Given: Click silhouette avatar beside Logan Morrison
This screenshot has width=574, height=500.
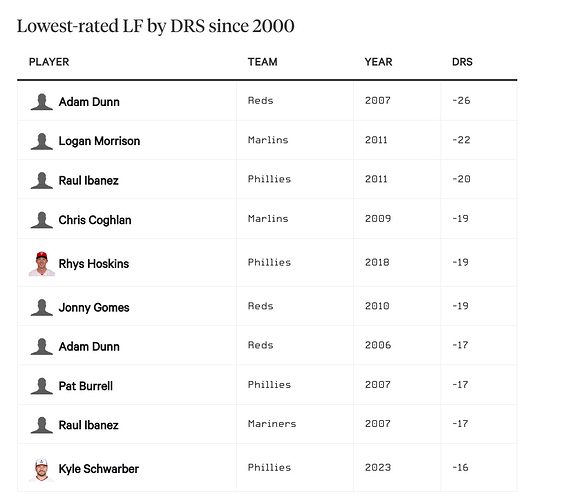Looking at the screenshot, I should click(42, 141).
